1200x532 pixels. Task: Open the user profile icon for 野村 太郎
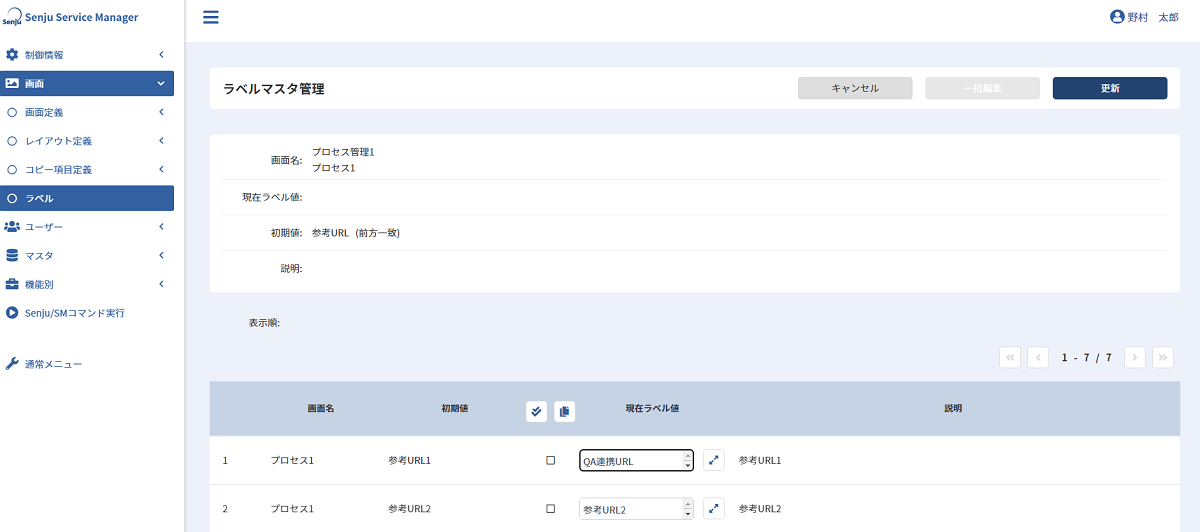click(1117, 17)
